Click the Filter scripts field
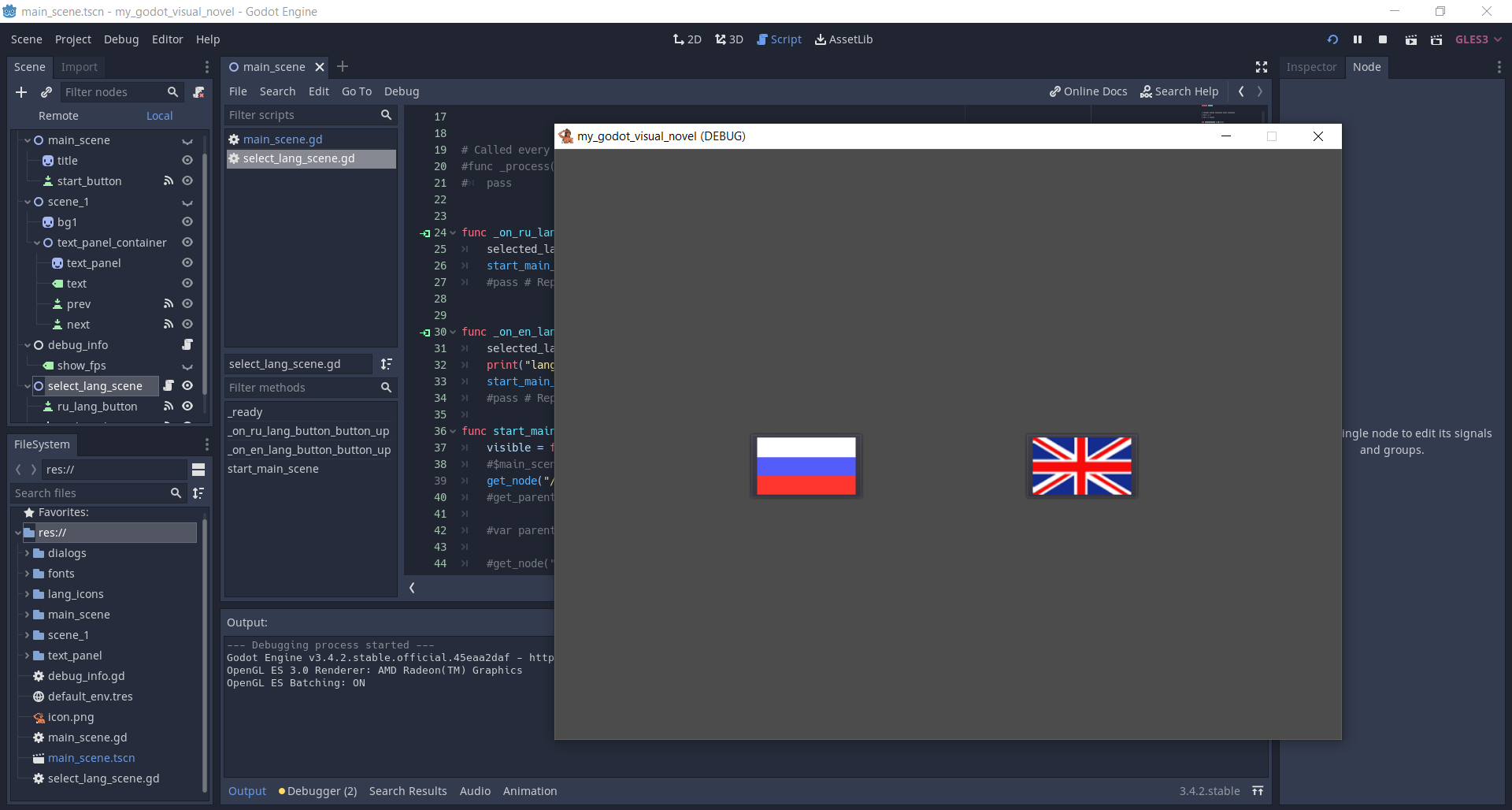This screenshot has height=810, width=1512. [310, 115]
